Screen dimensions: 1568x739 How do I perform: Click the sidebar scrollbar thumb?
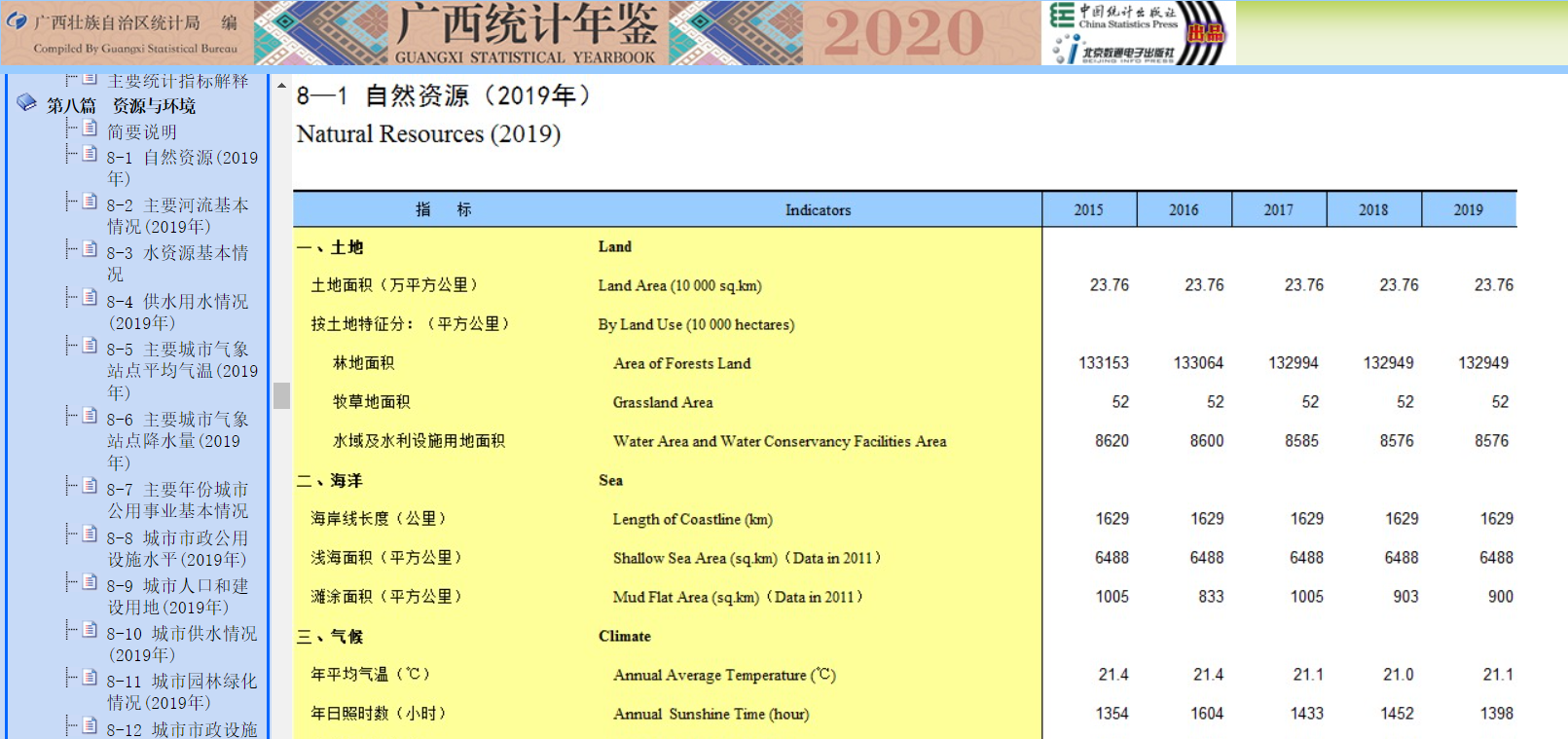point(281,394)
